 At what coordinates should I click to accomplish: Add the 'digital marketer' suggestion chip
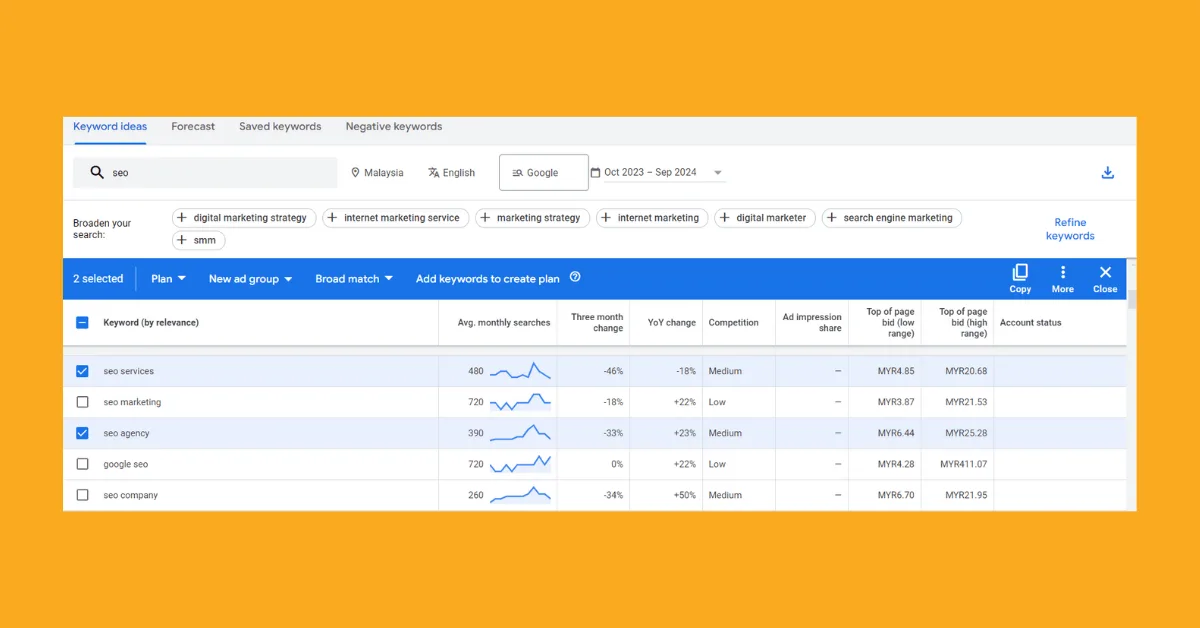765,218
